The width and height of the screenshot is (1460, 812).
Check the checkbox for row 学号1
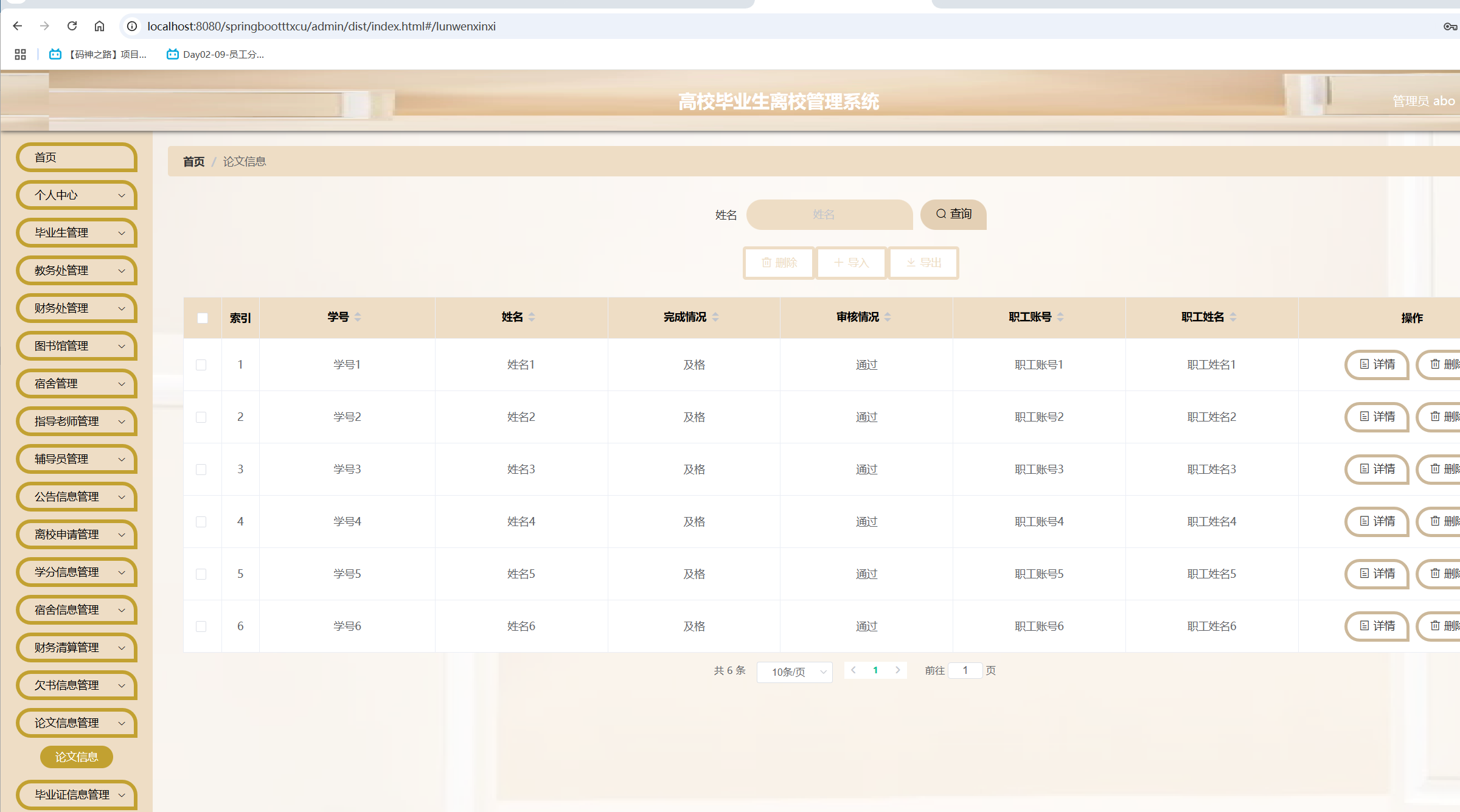[201, 365]
